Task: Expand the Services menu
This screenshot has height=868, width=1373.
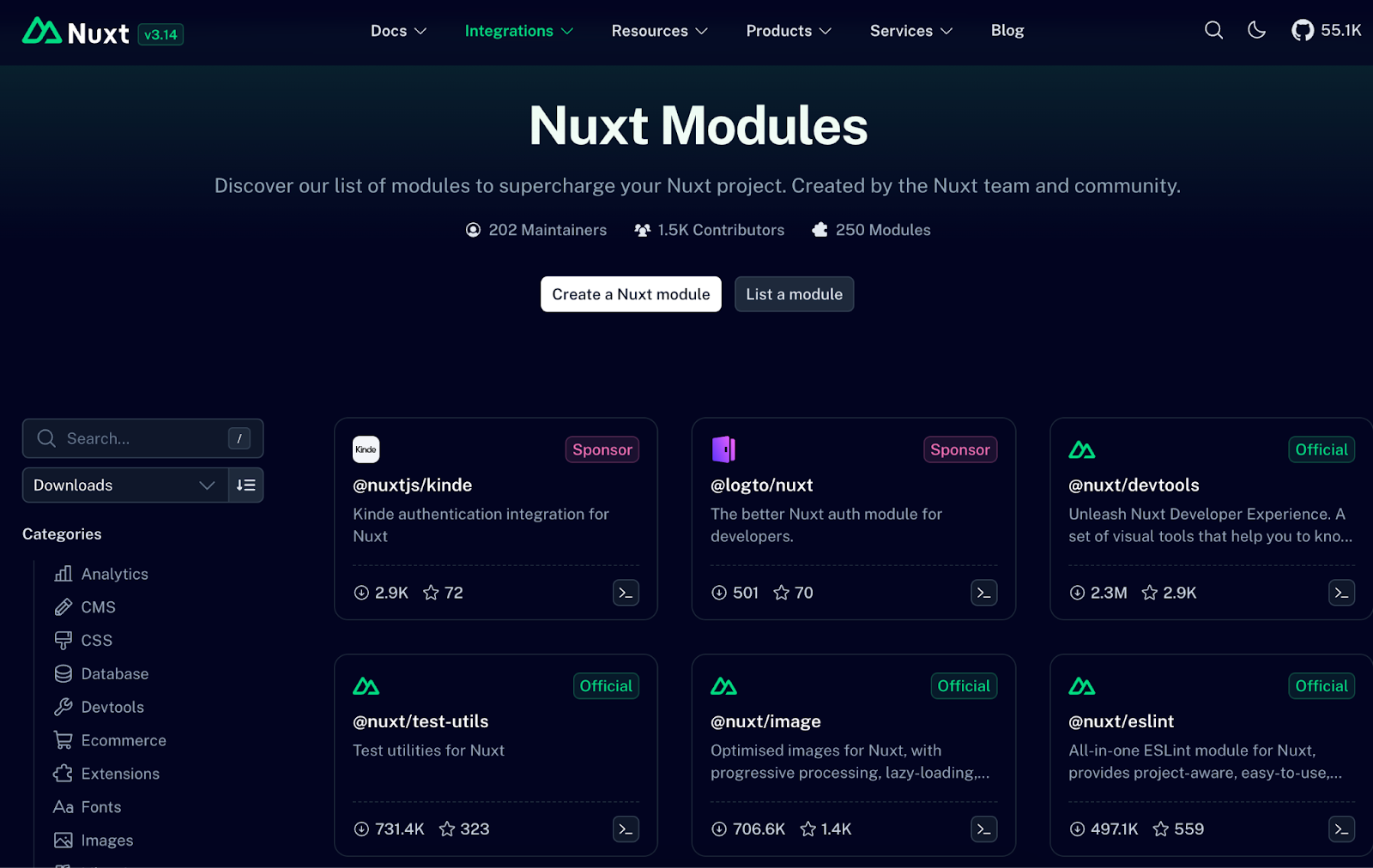Action: (x=911, y=31)
